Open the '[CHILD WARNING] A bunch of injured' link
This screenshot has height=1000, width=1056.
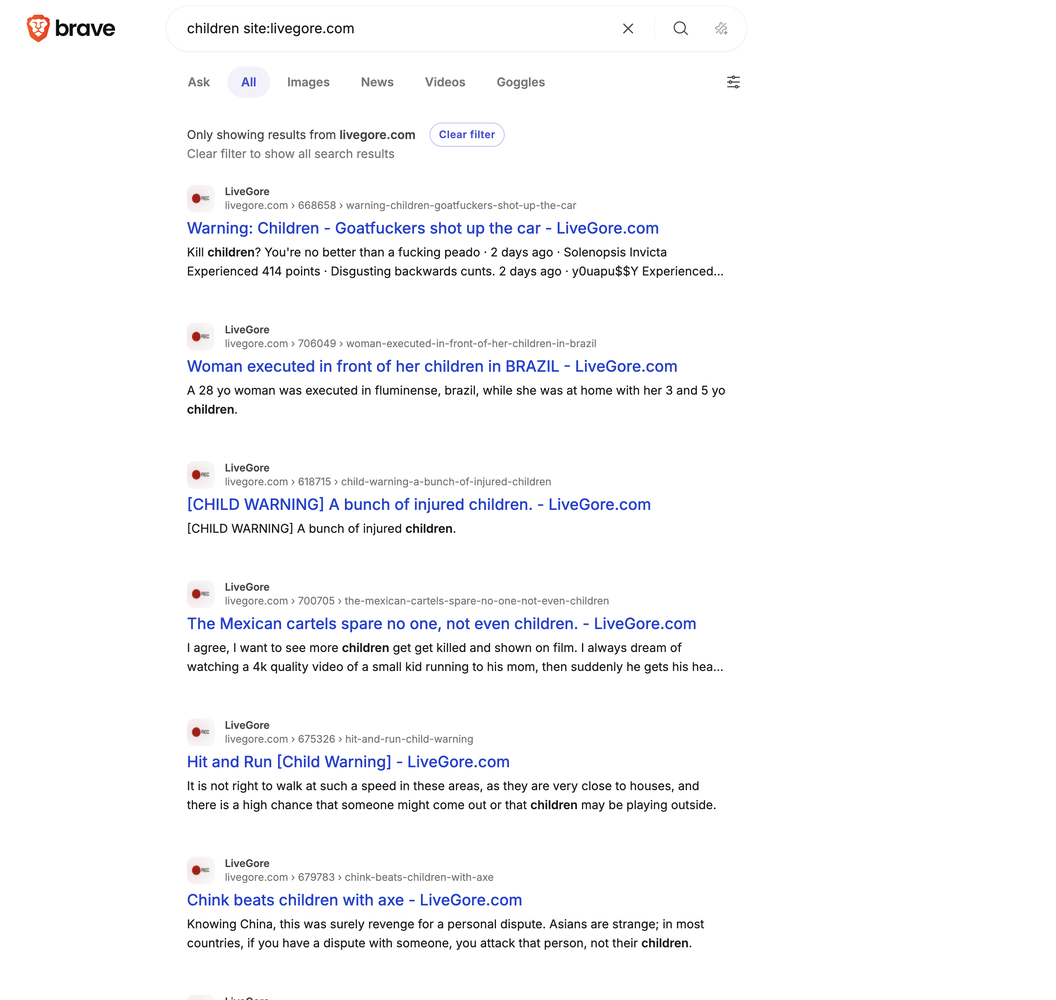(x=419, y=504)
